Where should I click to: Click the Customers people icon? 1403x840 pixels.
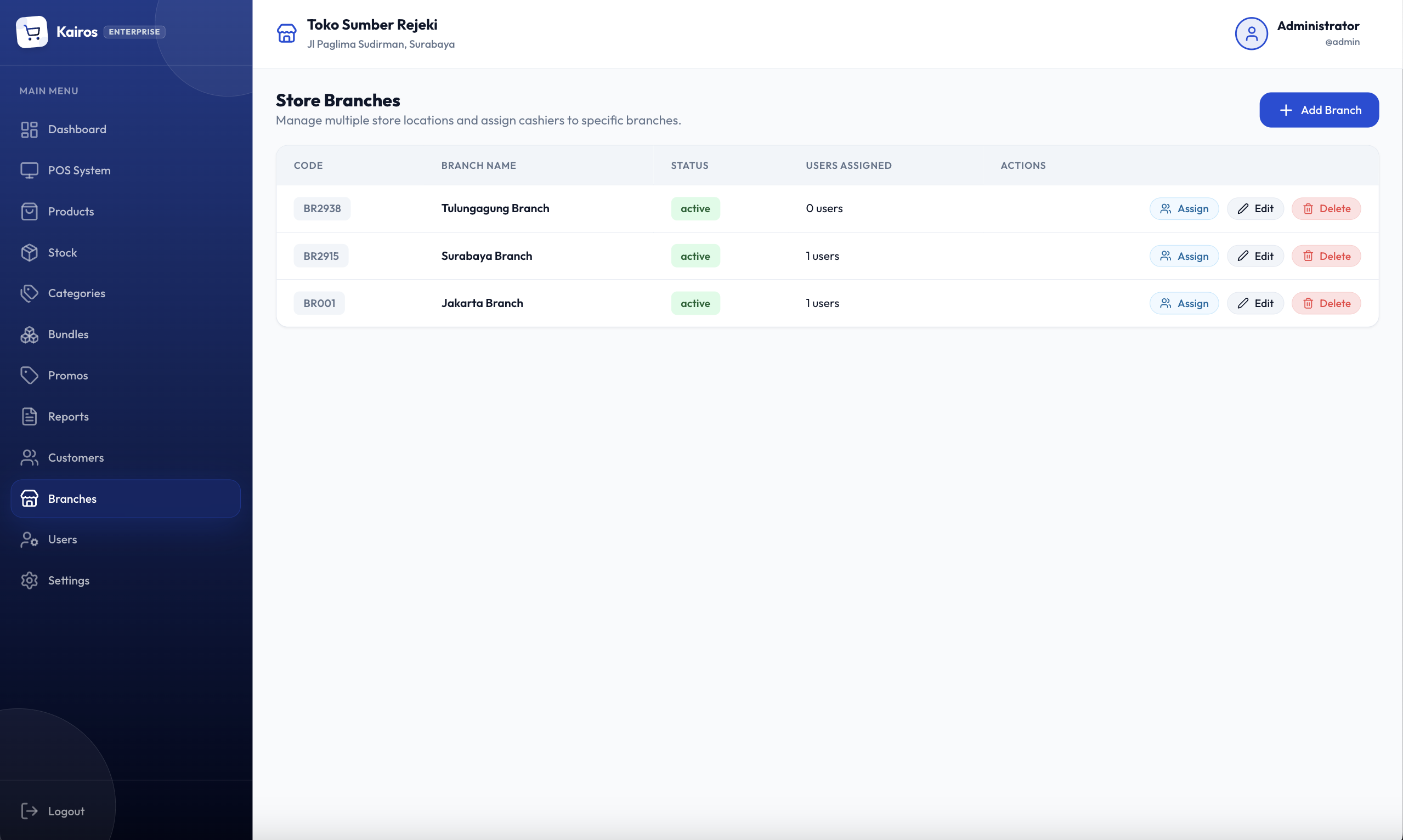pos(29,457)
